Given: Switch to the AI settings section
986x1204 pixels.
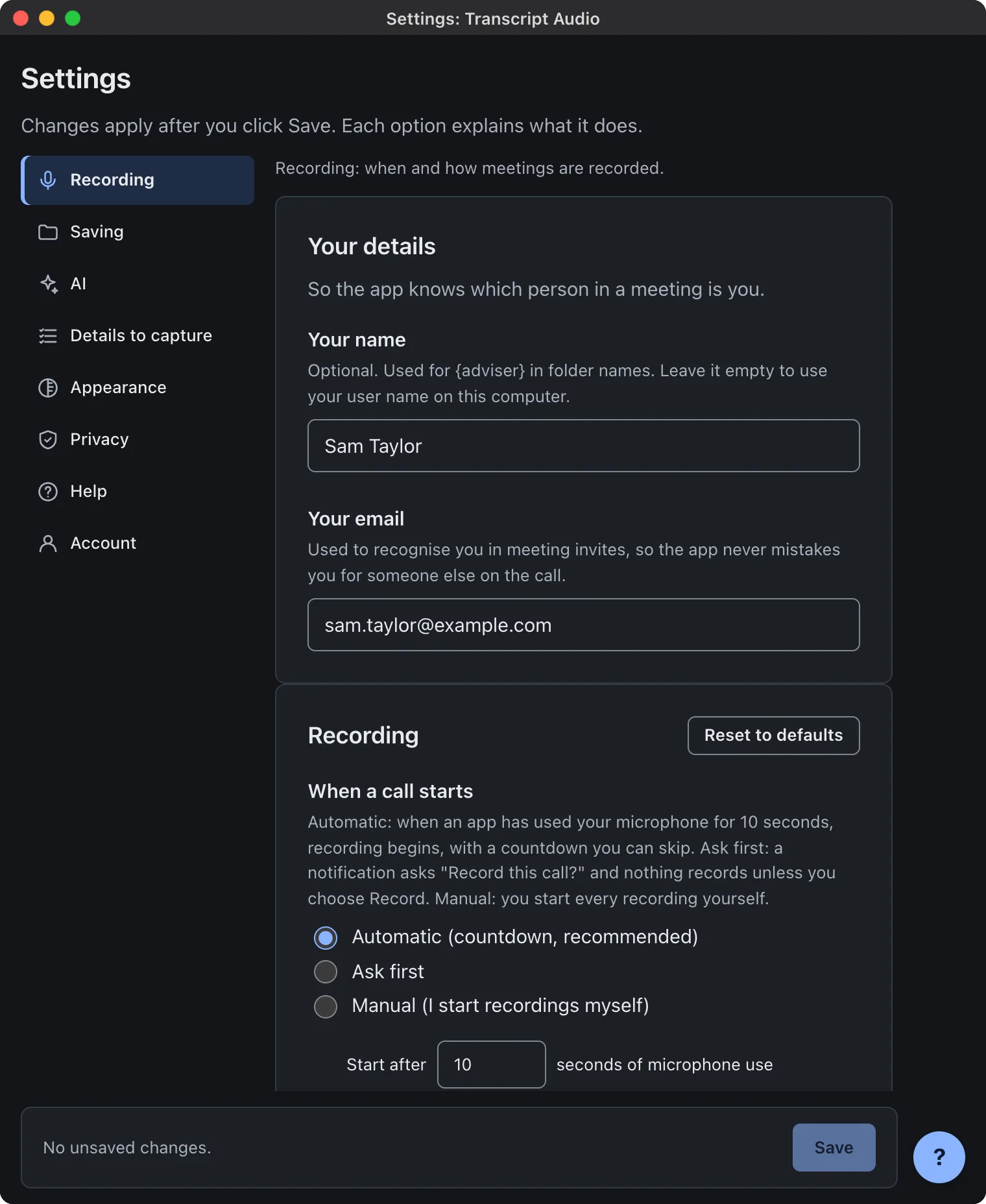Looking at the screenshot, I should coord(138,283).
